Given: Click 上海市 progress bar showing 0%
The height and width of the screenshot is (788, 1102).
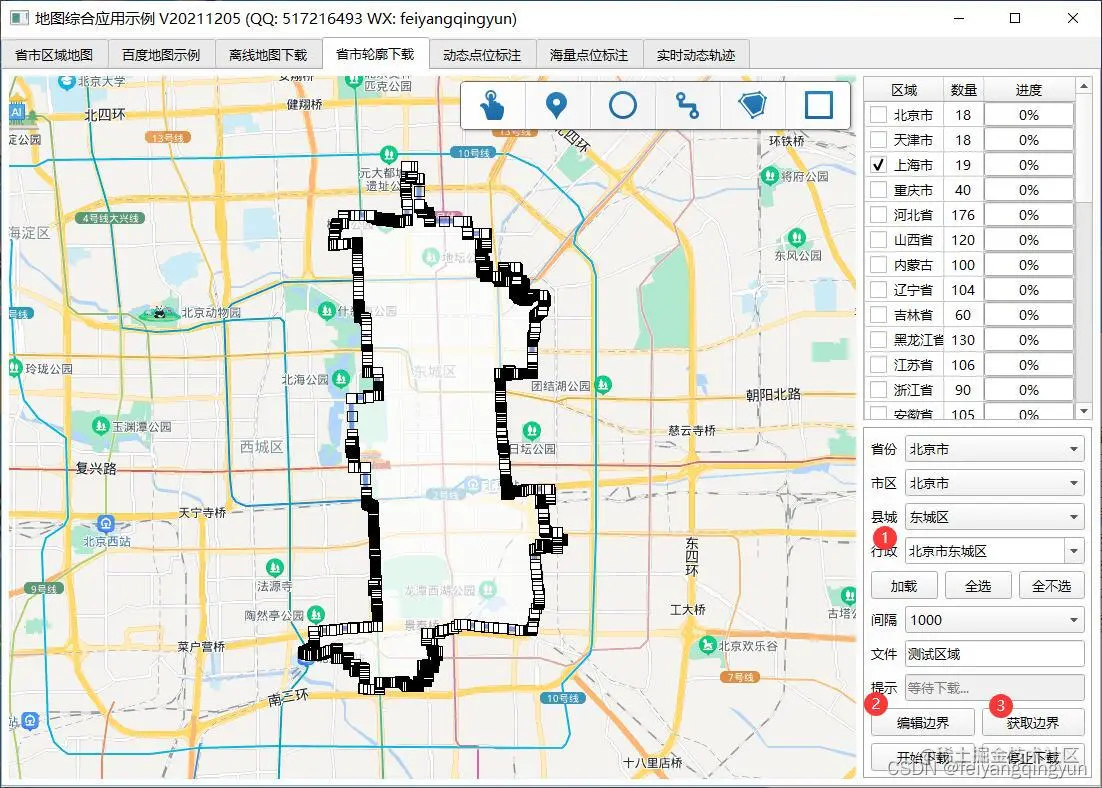Looking at the screenshot, I should point(1029,164).
